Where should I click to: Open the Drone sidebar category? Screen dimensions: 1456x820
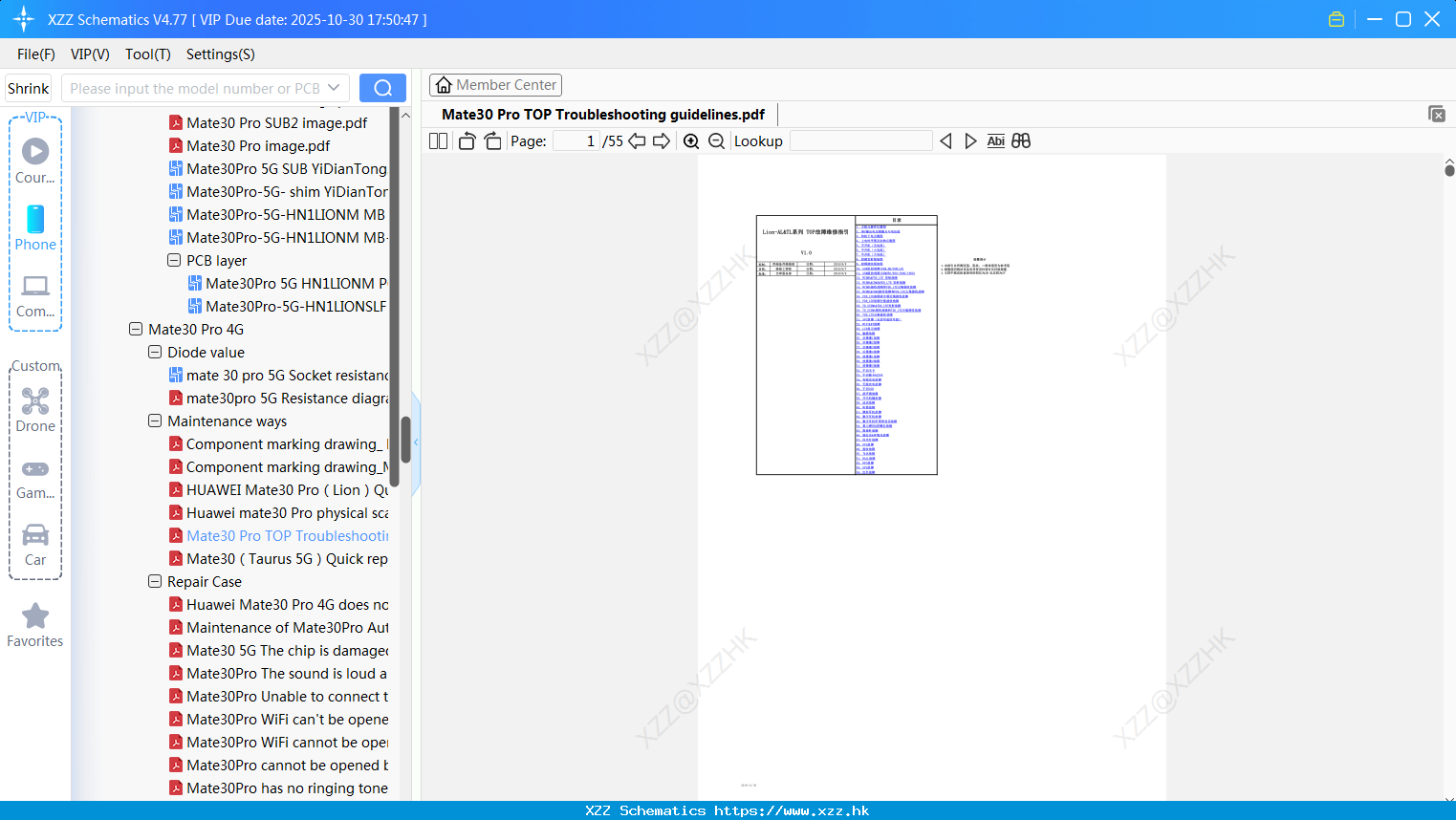(35, 409)
